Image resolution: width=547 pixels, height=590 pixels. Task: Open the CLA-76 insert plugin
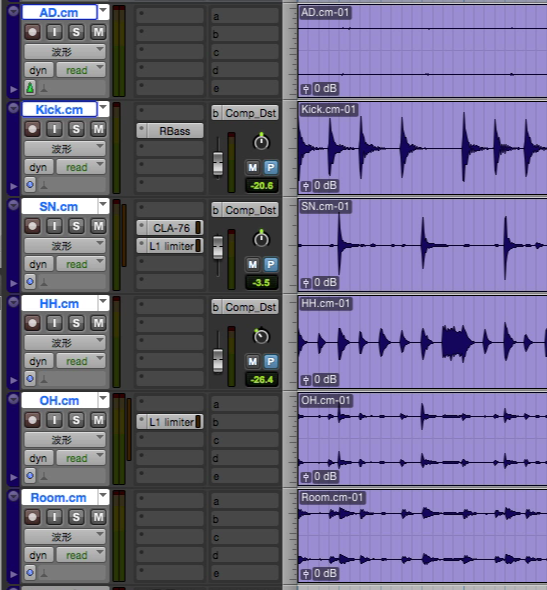(170, 228)
